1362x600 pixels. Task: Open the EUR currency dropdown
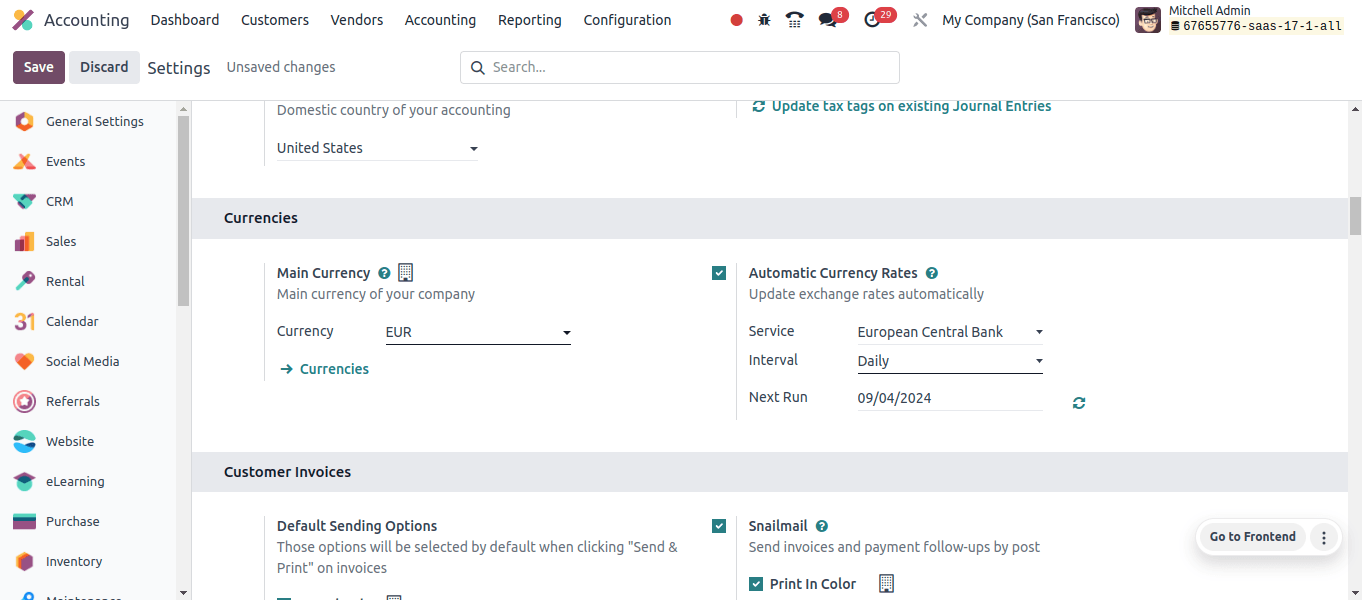478,332
